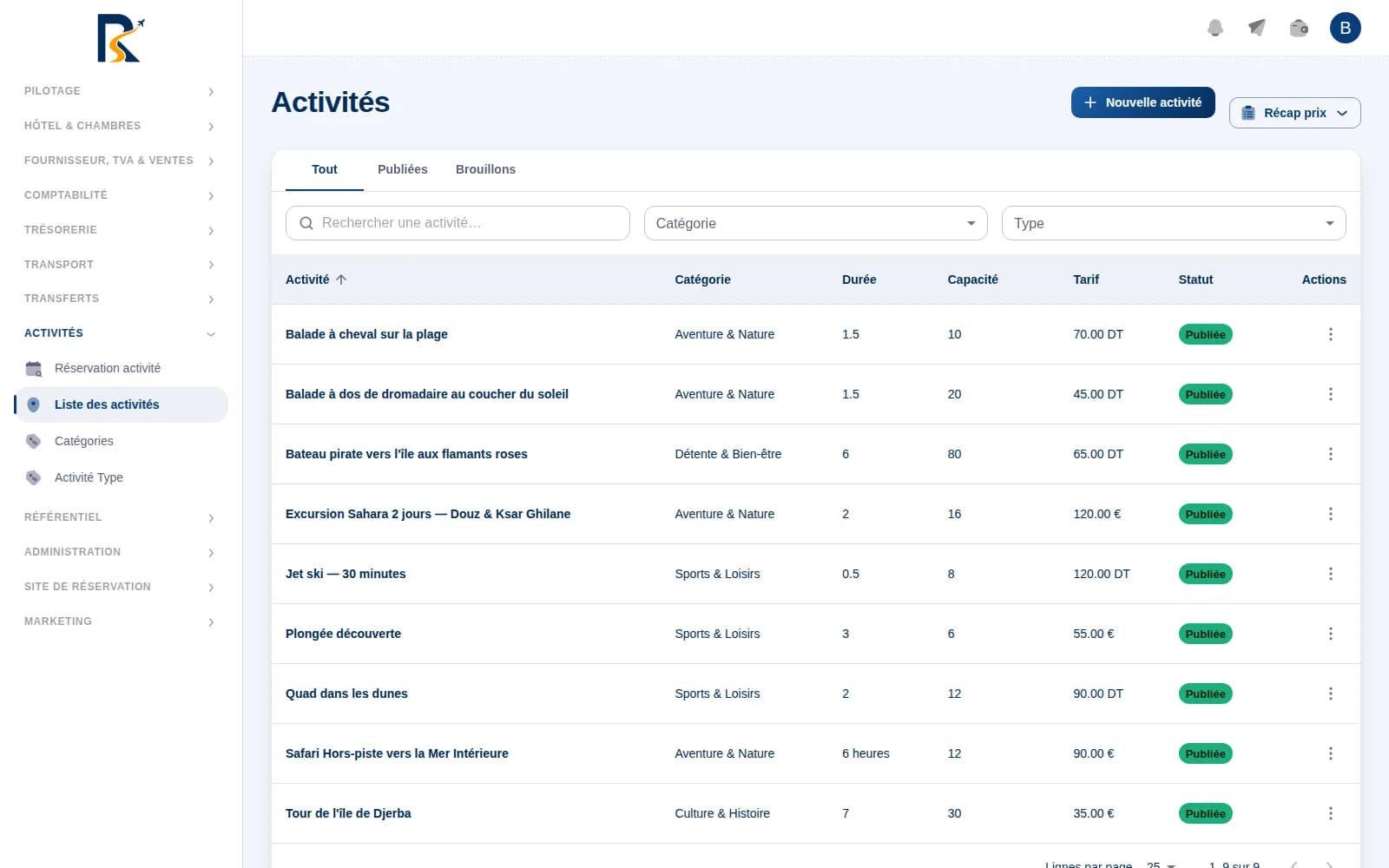
Task: Open Jet ski — 30 minutes activity
Action: (346, 574)
